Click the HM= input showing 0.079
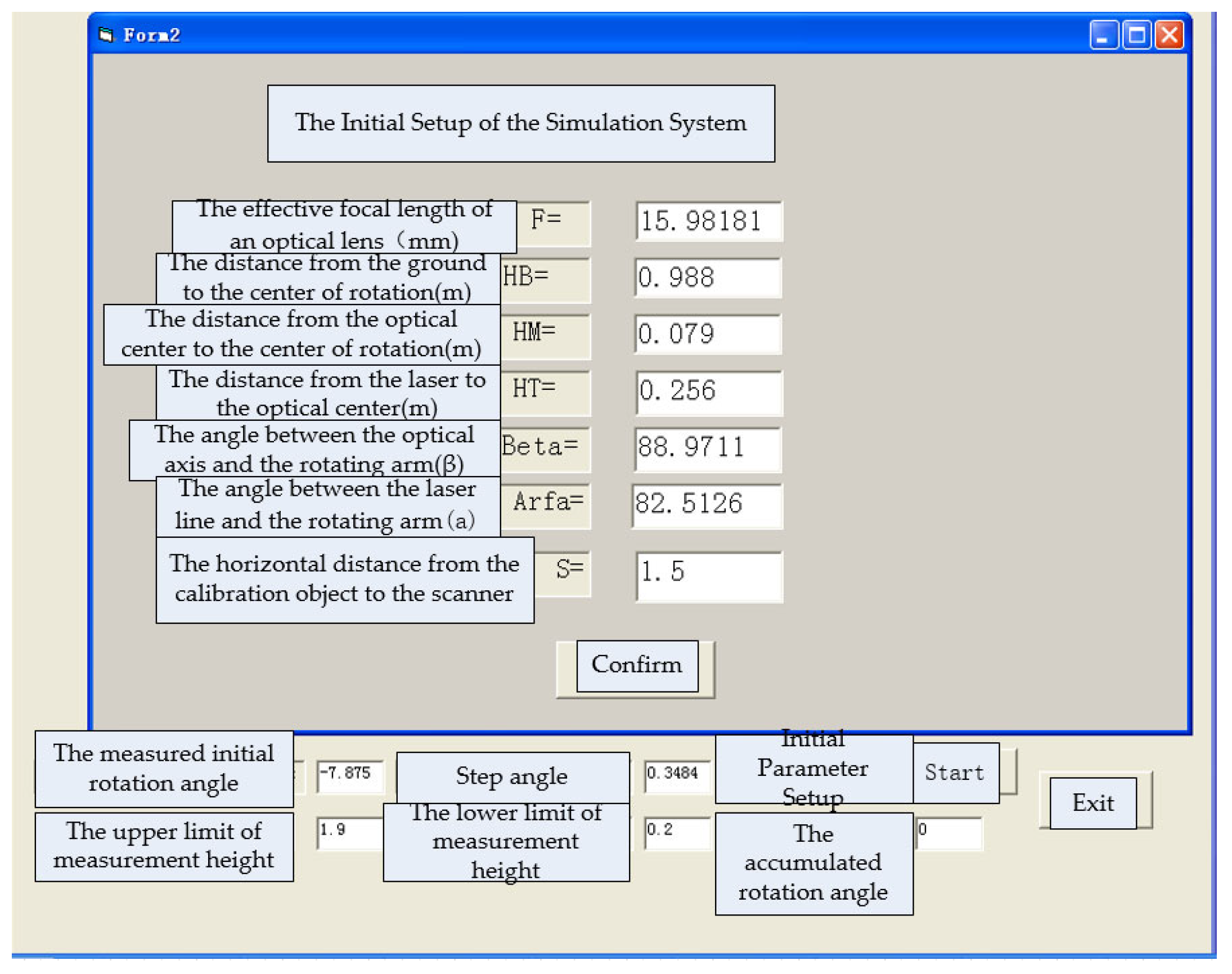The width and height of the screenshot is (1232, 974). [708, 334]
